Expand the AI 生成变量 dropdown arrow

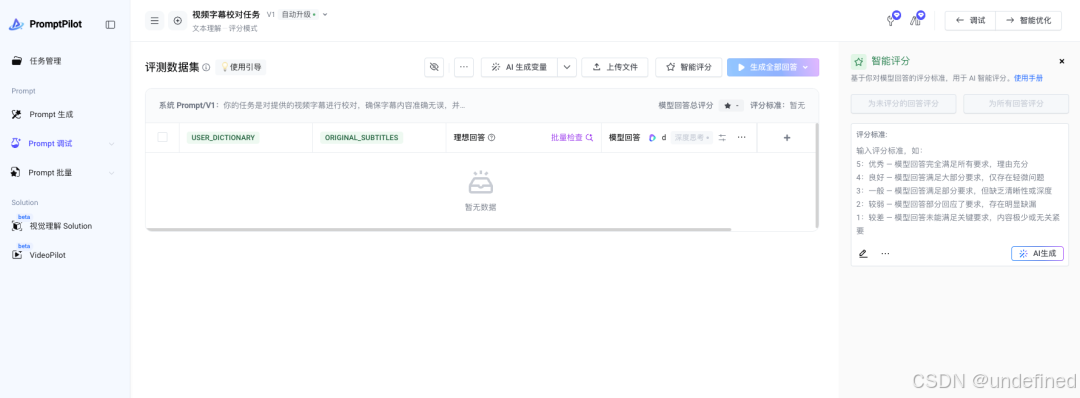pos(567,67)
